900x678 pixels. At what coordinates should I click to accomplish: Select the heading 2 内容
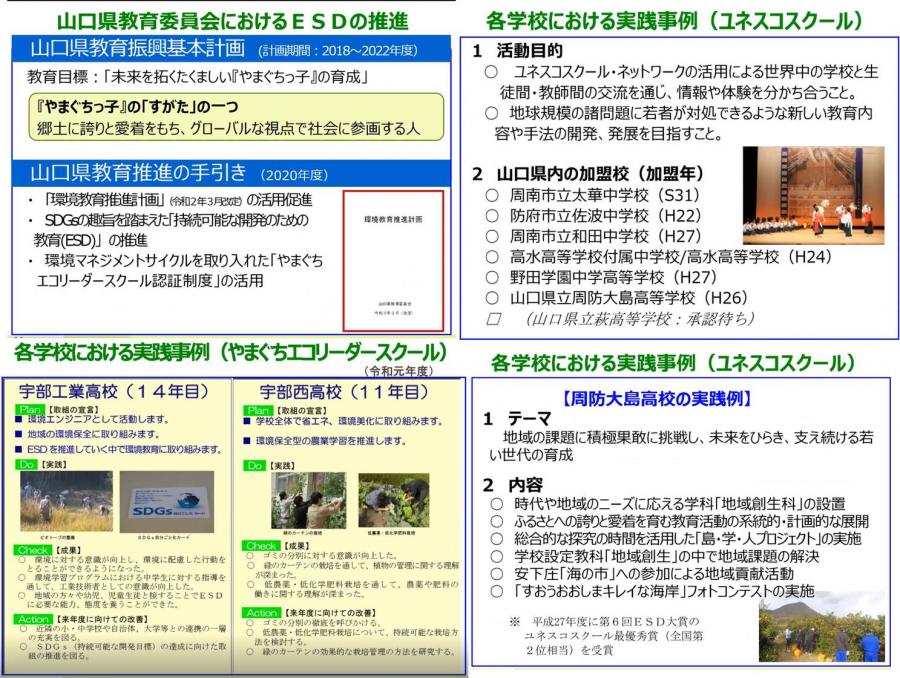click(x=512, y=485)
